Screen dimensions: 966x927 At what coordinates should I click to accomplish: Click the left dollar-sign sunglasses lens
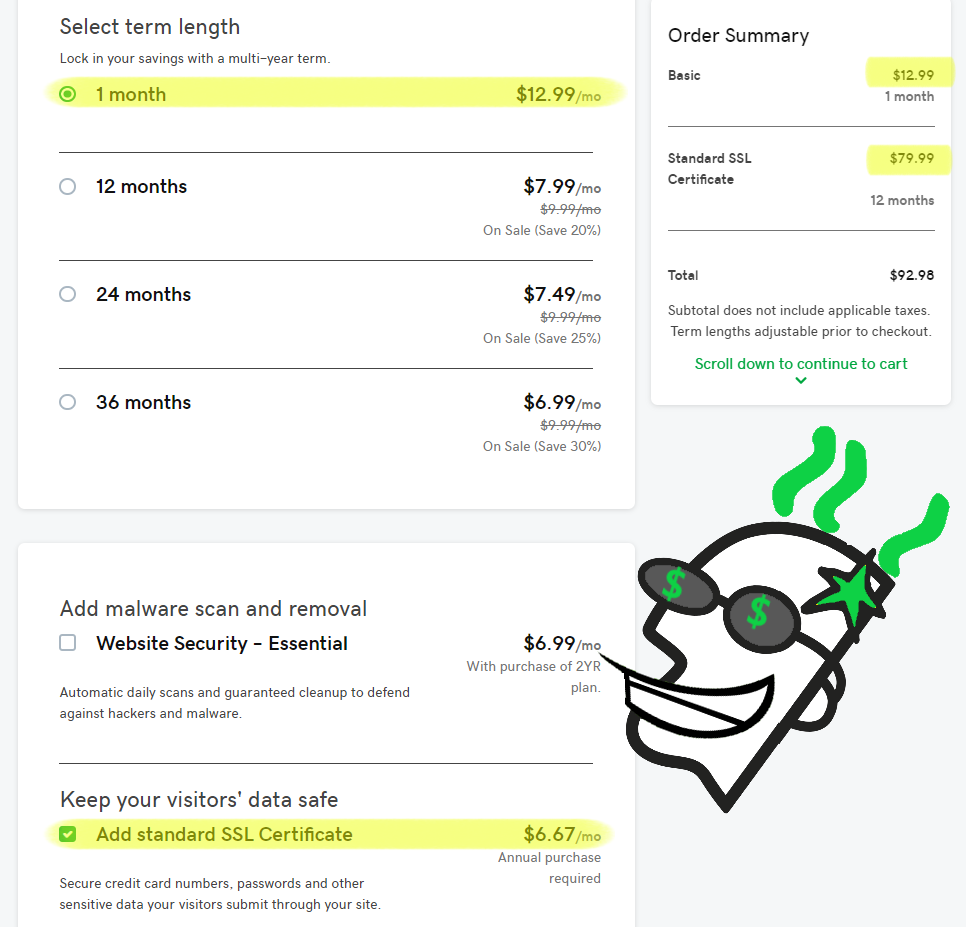coord(678,585)
